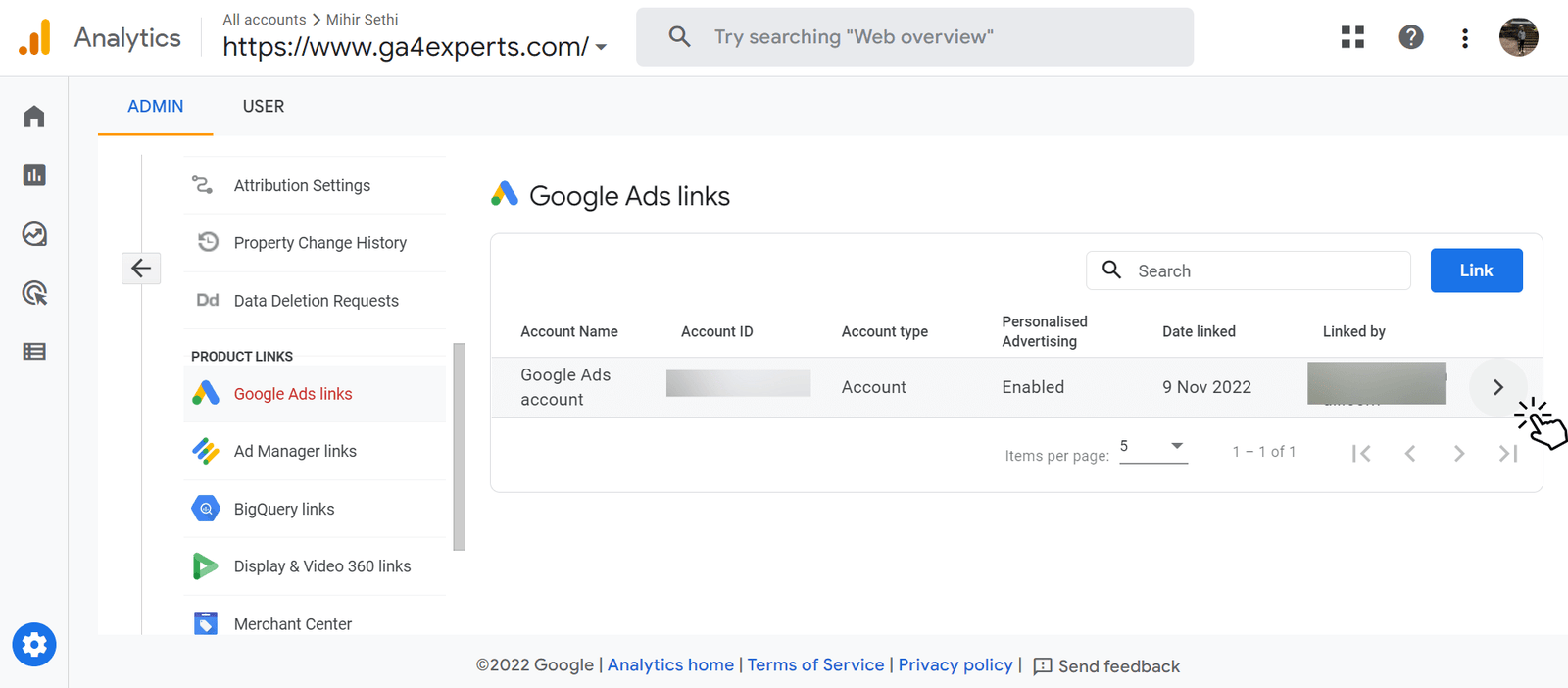Click the Display & Video 360 icon
This screenshot has height=688, width=1568.
(x=206, y=566)
